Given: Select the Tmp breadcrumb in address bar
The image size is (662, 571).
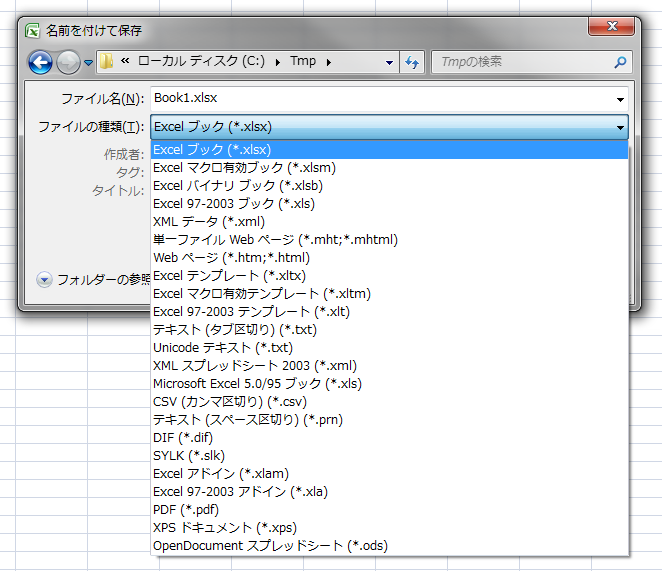Looking at the screenshot, I should [x=303, y=61].
